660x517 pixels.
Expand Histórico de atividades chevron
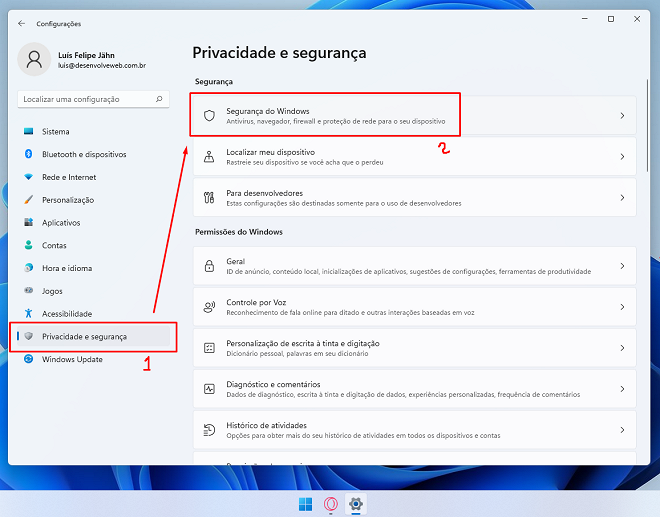(622, 430)
